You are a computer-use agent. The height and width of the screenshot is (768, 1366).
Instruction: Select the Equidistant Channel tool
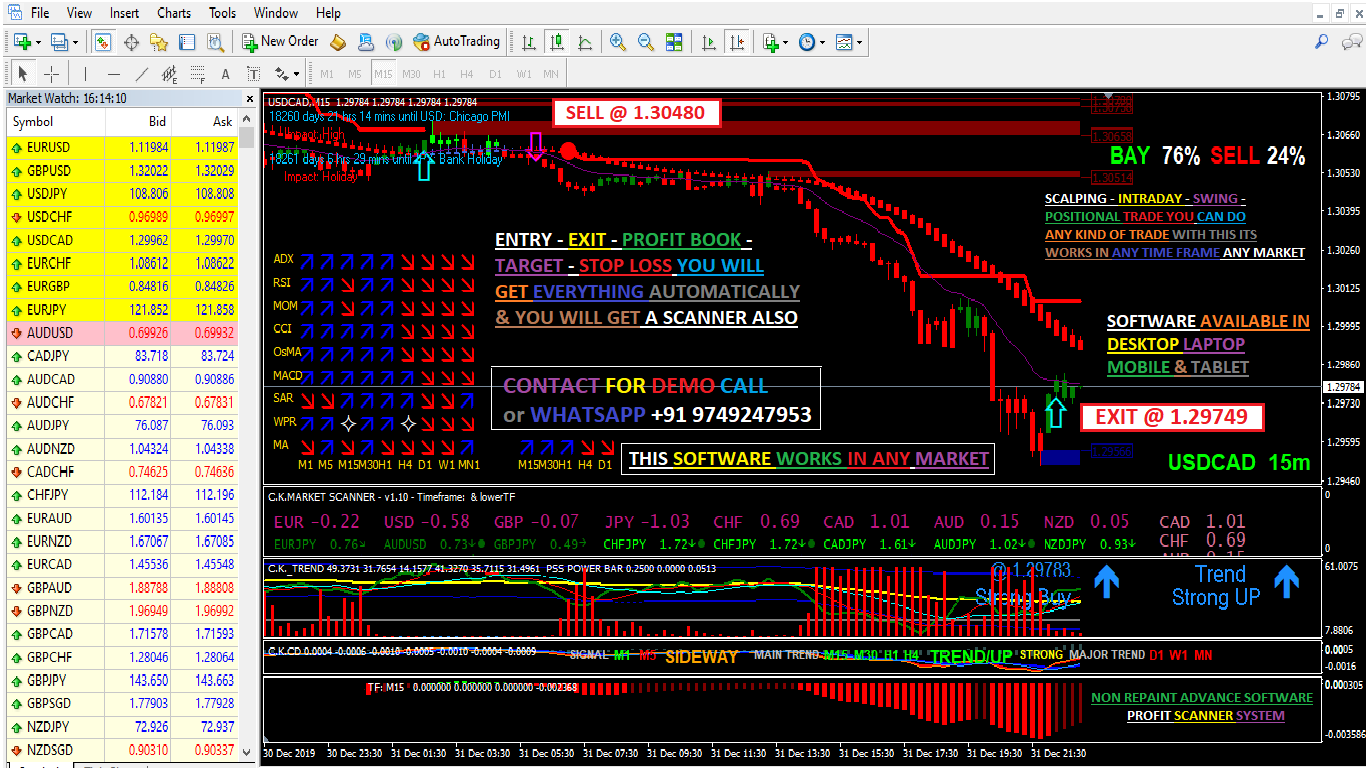tap(170, 74)
